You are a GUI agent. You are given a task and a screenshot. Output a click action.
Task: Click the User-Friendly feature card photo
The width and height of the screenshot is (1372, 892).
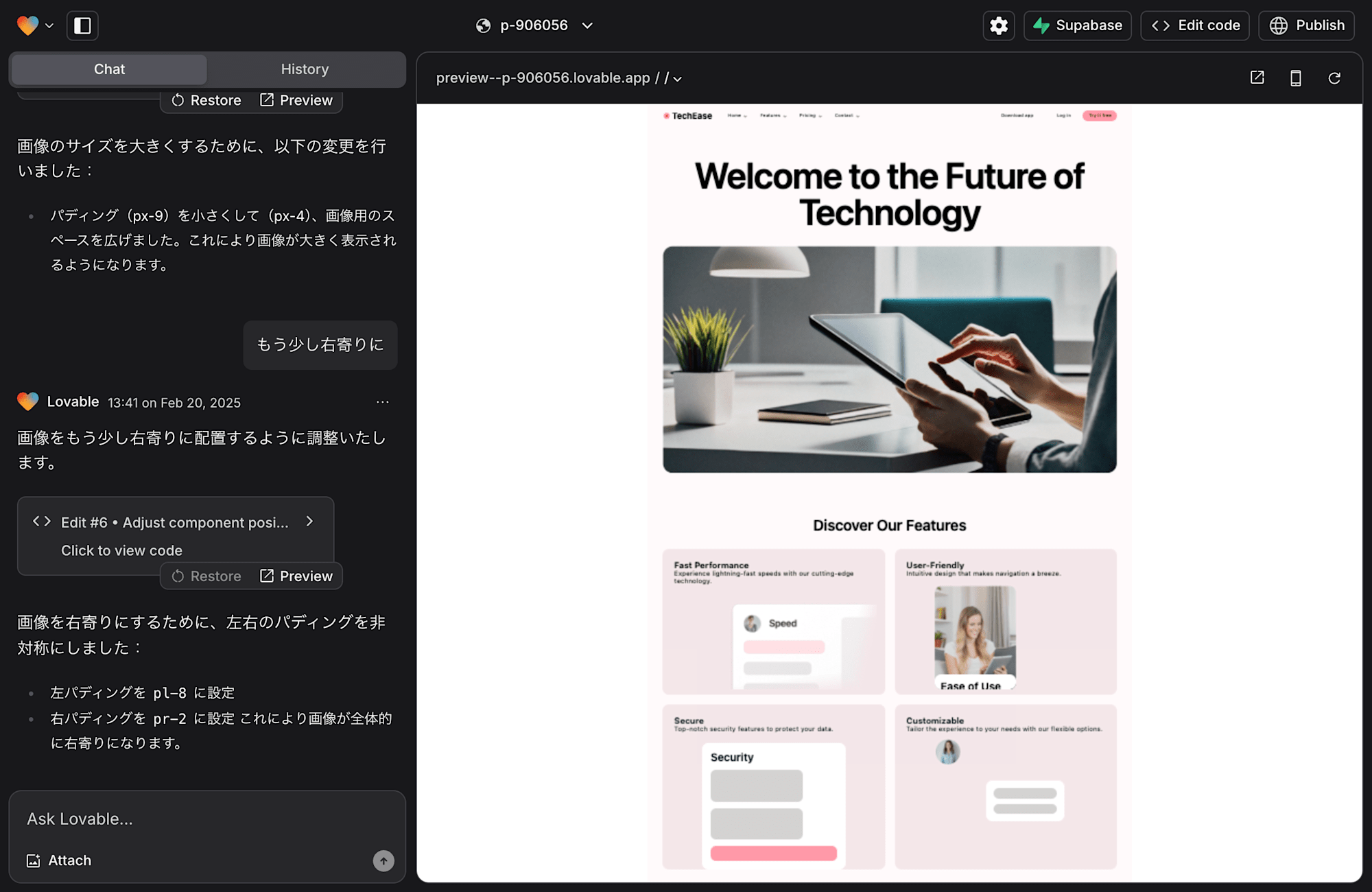(975, 631)
